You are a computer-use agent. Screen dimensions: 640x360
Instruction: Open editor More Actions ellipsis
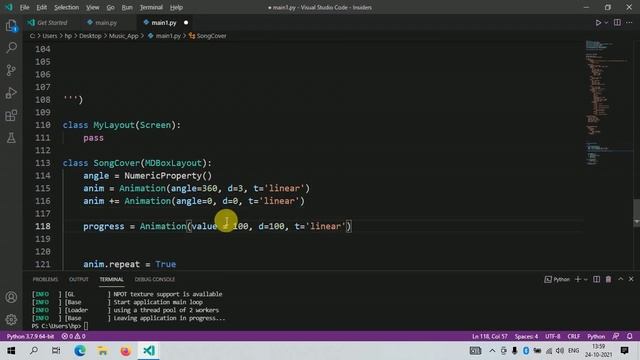[629, 22]
